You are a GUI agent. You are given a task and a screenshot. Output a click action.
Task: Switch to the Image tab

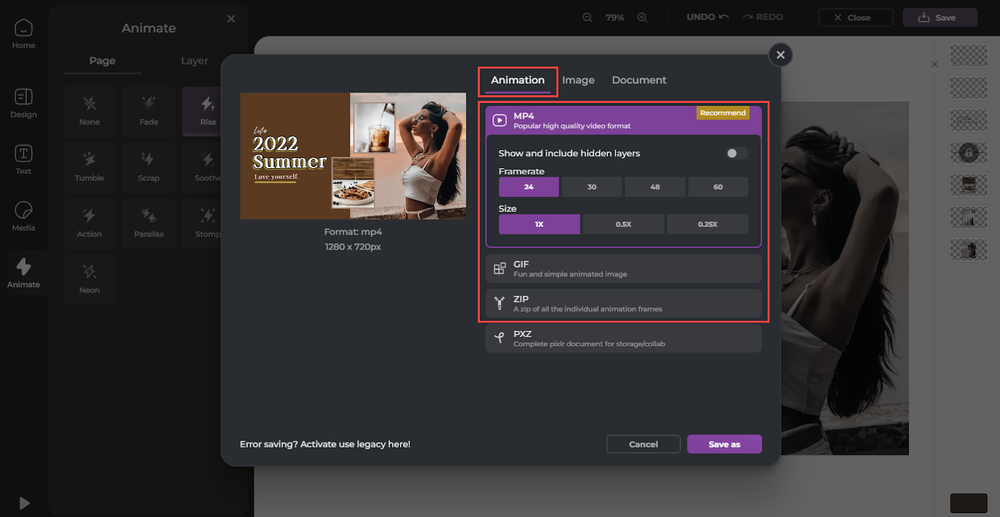(x=578, y=80)
